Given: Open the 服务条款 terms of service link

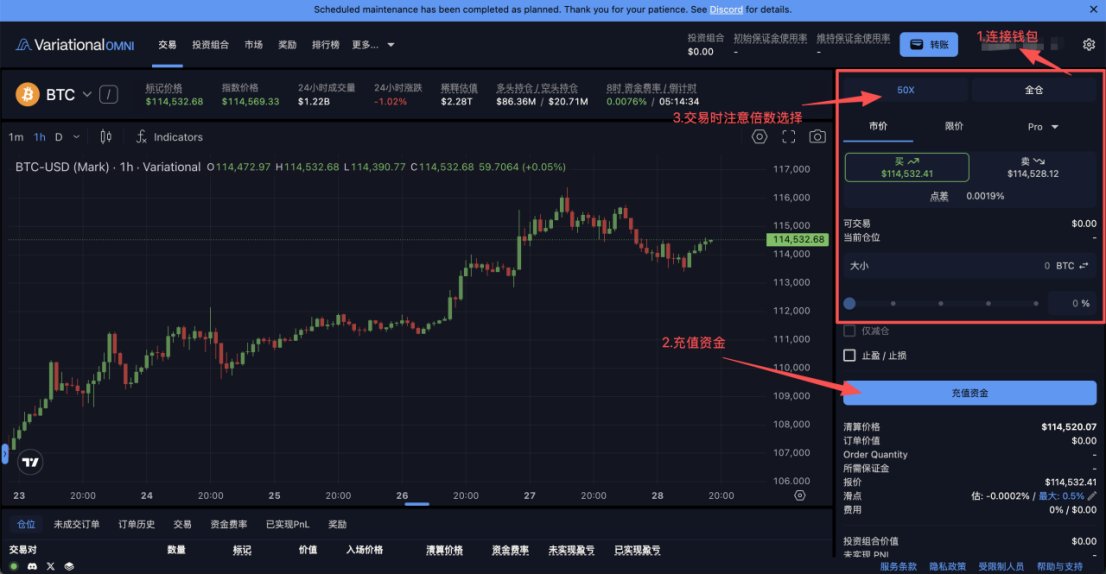Looking at the screenshot, I should (898, 567).
